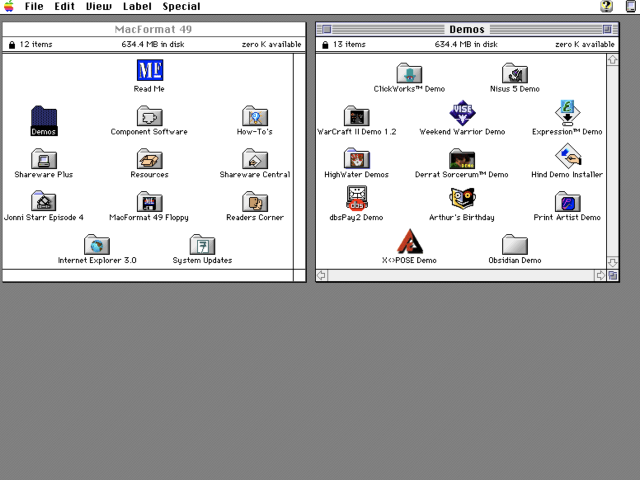Click the Demos window scroll up arrow

point(612,60)
